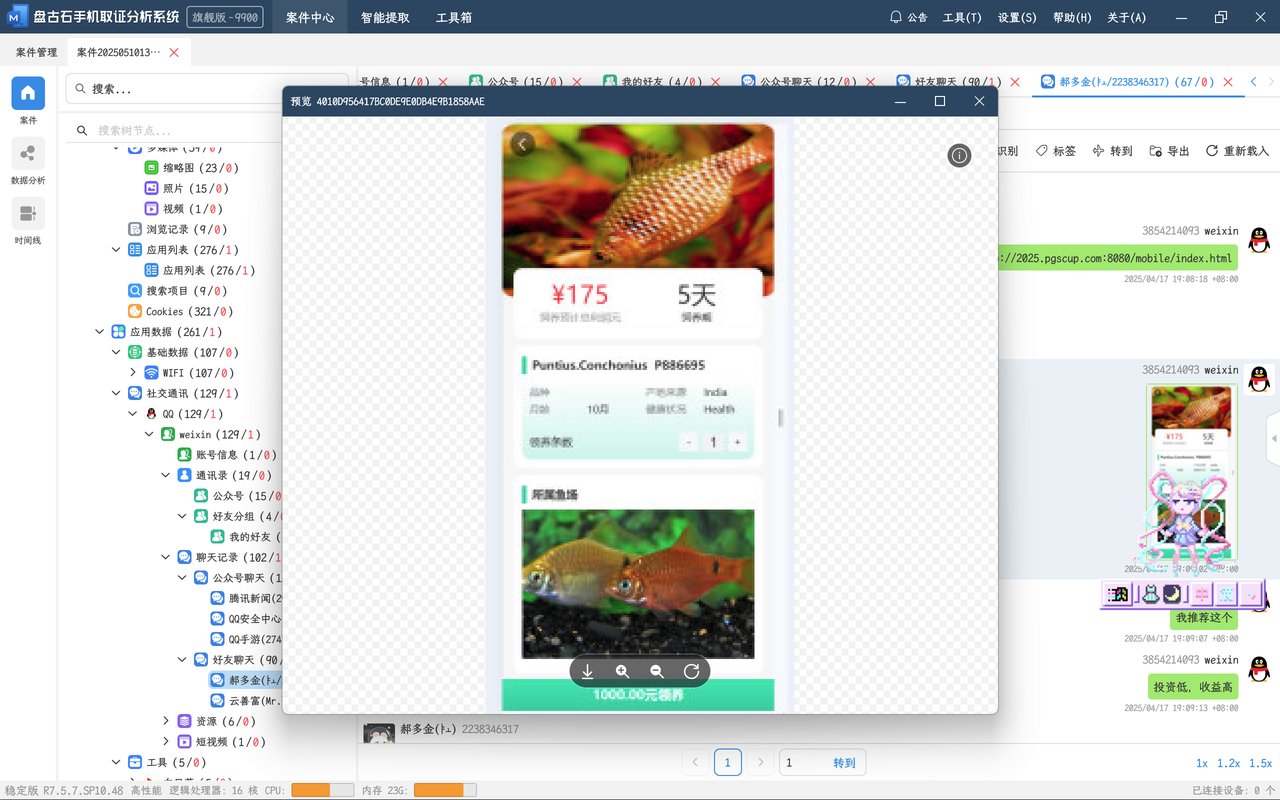Click the 案件 home sidebar icon
This screenshot has width=1280, height=800.
coord(28,93)
